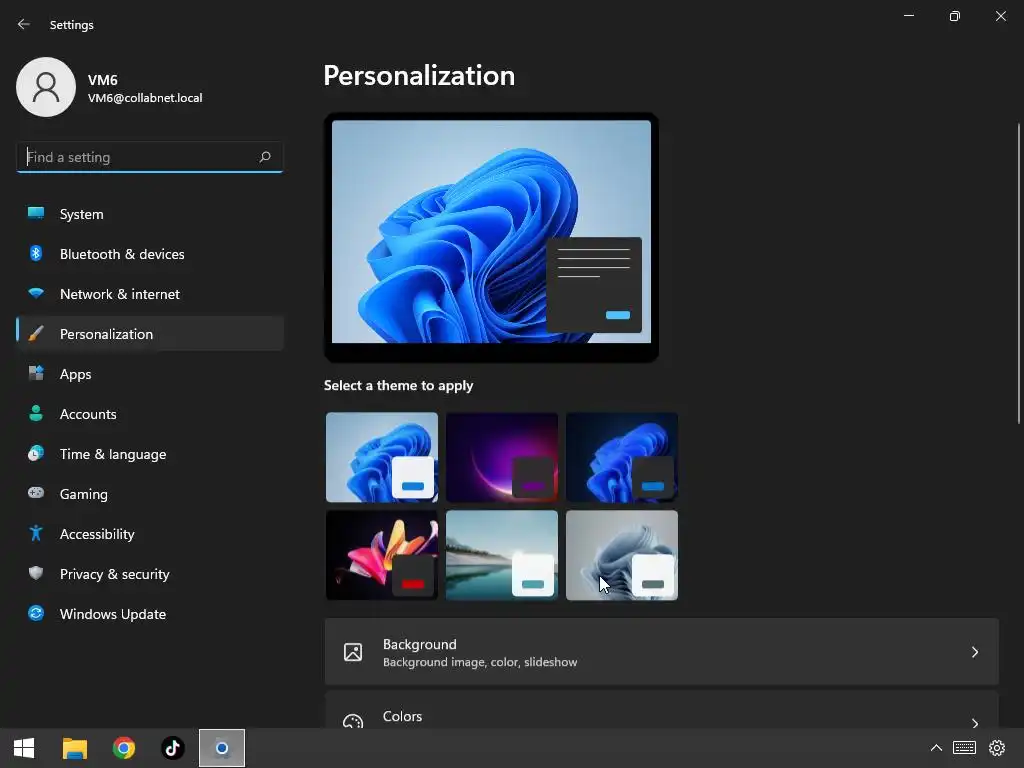Screen dimensions: 1024x768
Task: Launch Google Chrome from the taskbar
Action: [x=123, y=748]
